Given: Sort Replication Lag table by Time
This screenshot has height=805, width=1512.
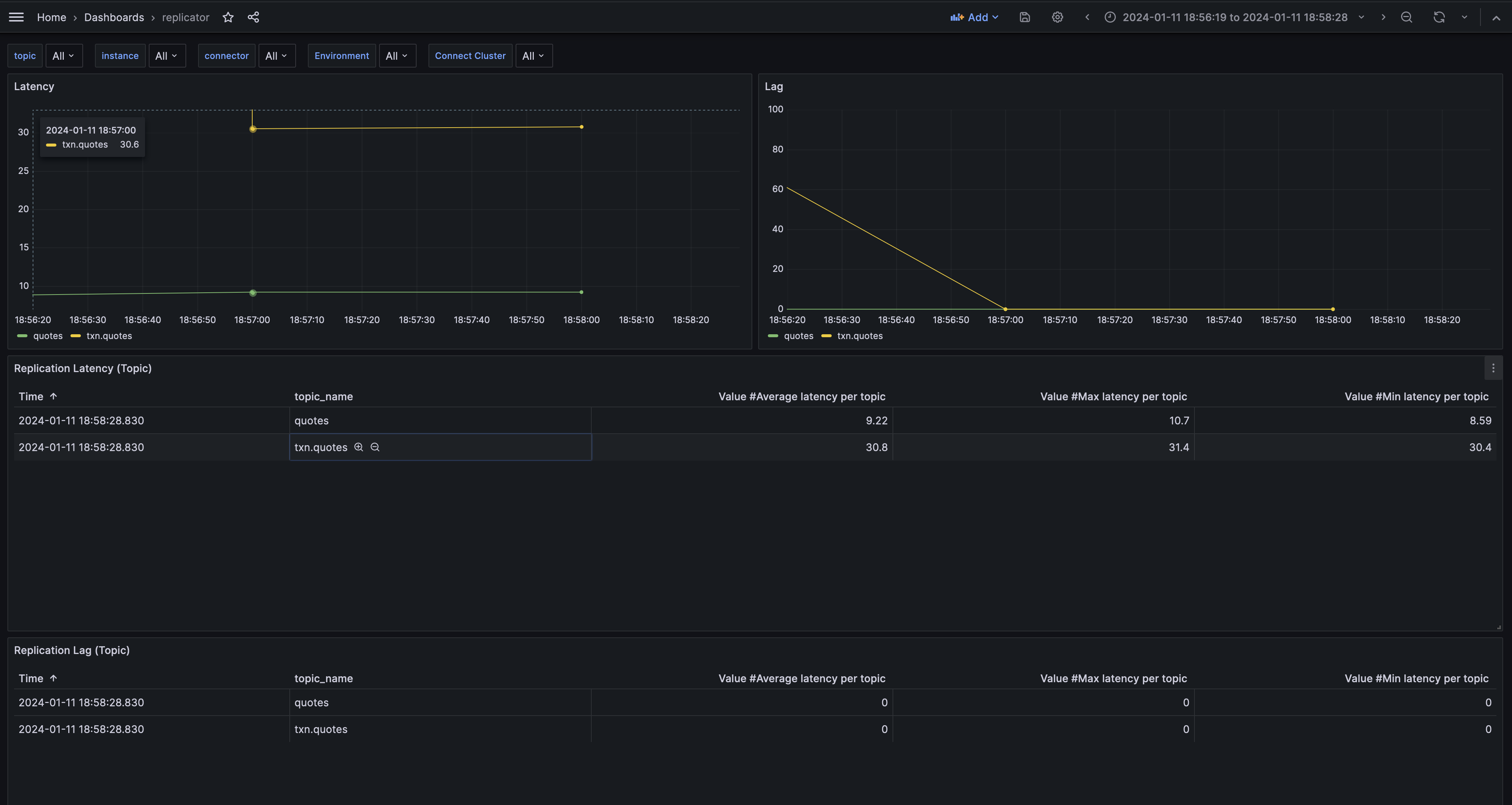Looking at the screenshot, I should (37, 678).
